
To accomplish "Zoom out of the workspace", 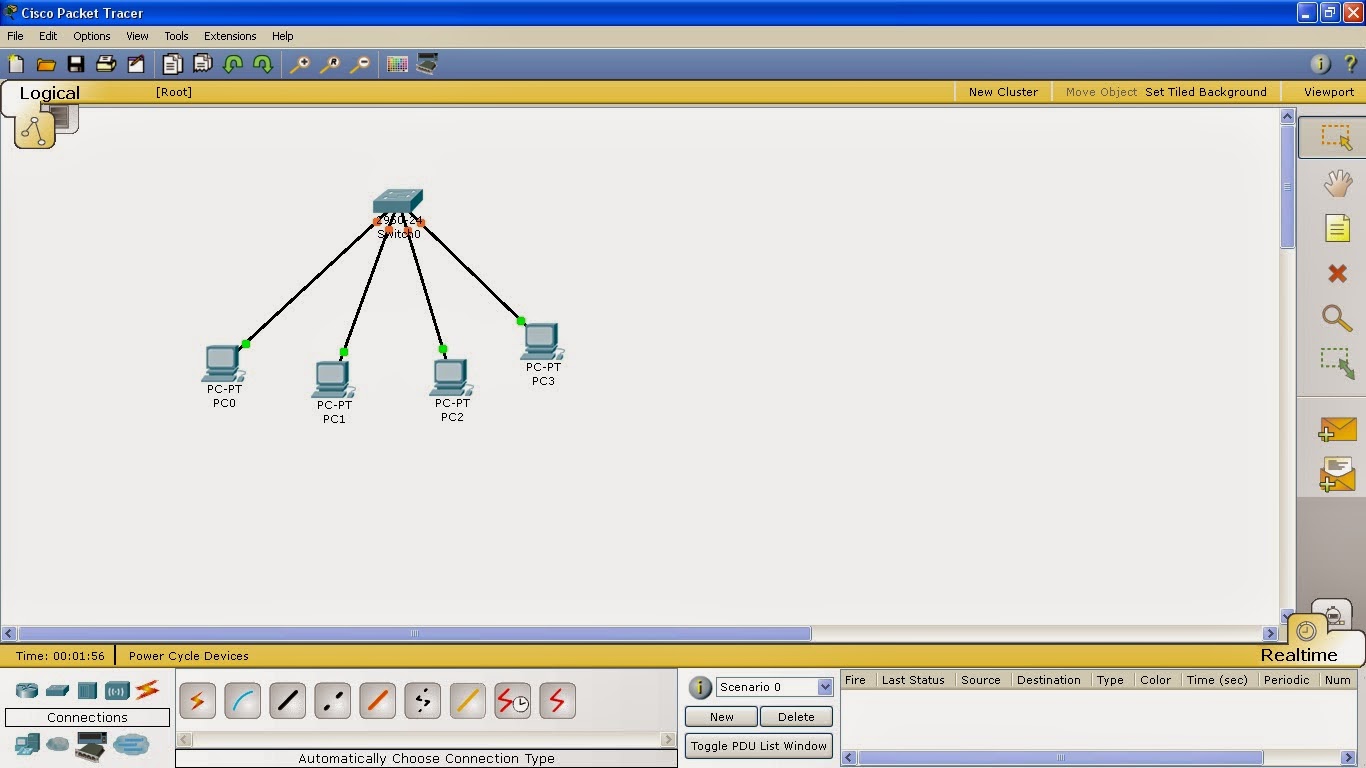I will (x=360, y=64).
